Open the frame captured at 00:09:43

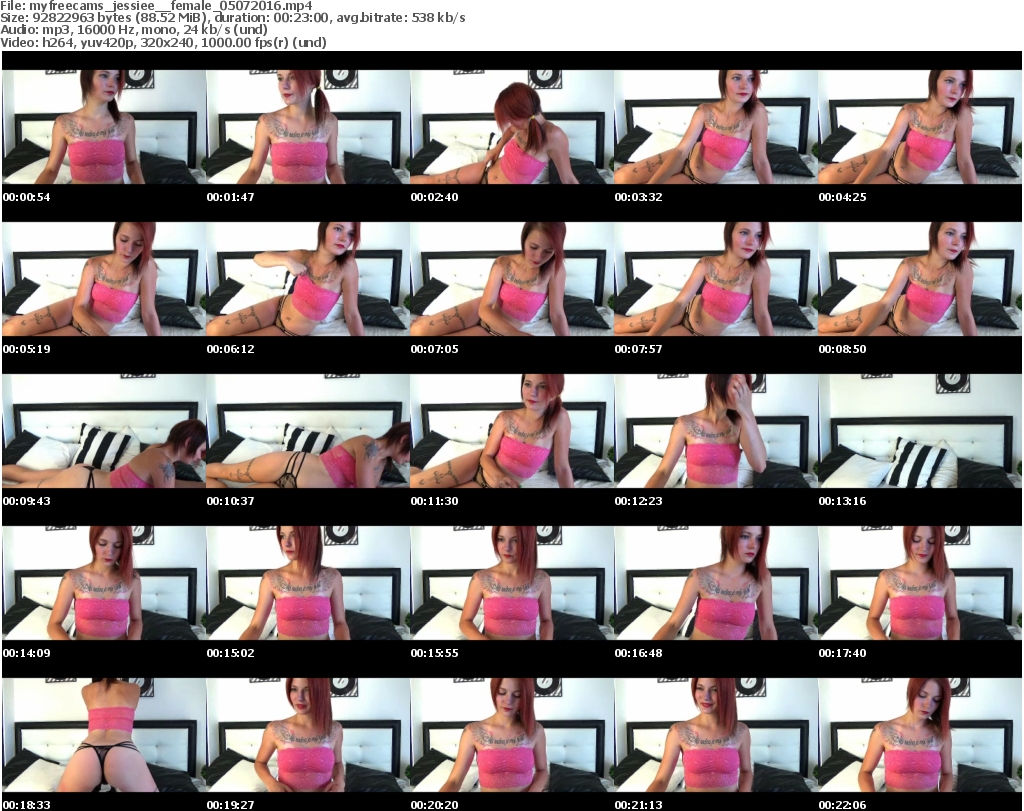(x=104, y=431)
